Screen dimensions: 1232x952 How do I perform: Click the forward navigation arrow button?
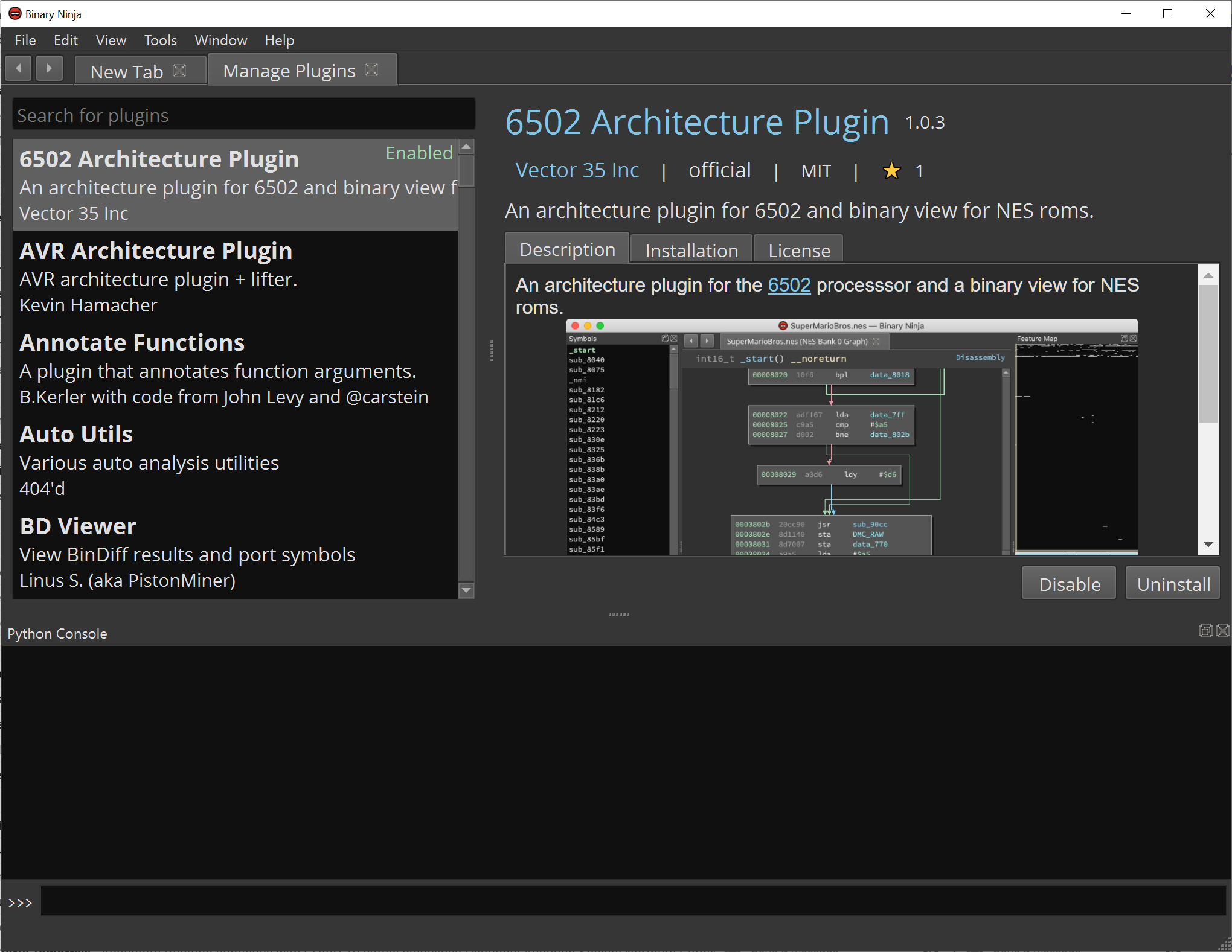[x=49, y=68]
